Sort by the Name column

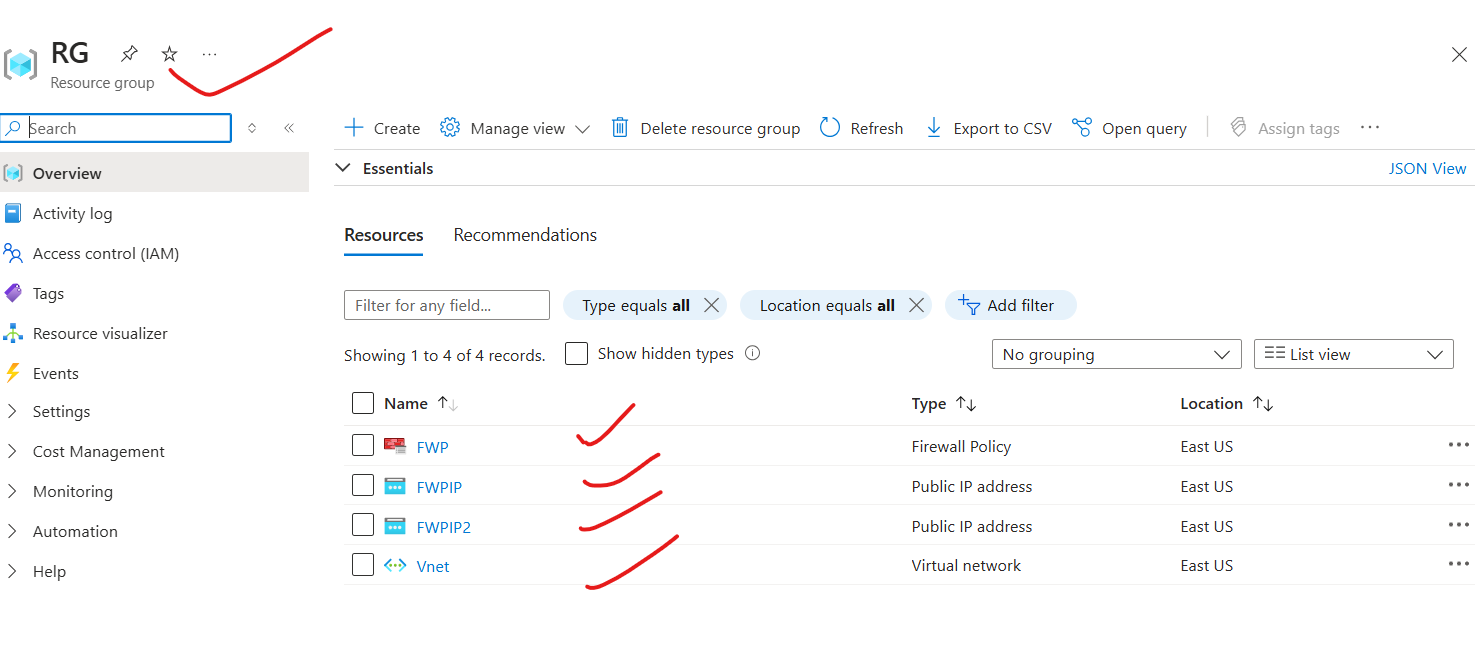point(420,404)
